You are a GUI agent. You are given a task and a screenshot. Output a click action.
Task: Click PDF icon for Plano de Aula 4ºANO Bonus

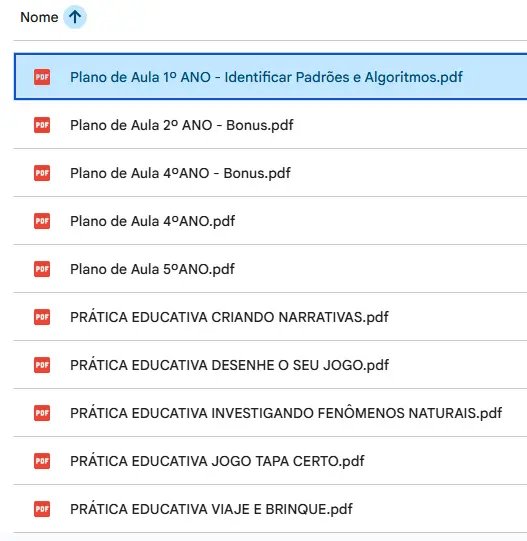[42, 173]
